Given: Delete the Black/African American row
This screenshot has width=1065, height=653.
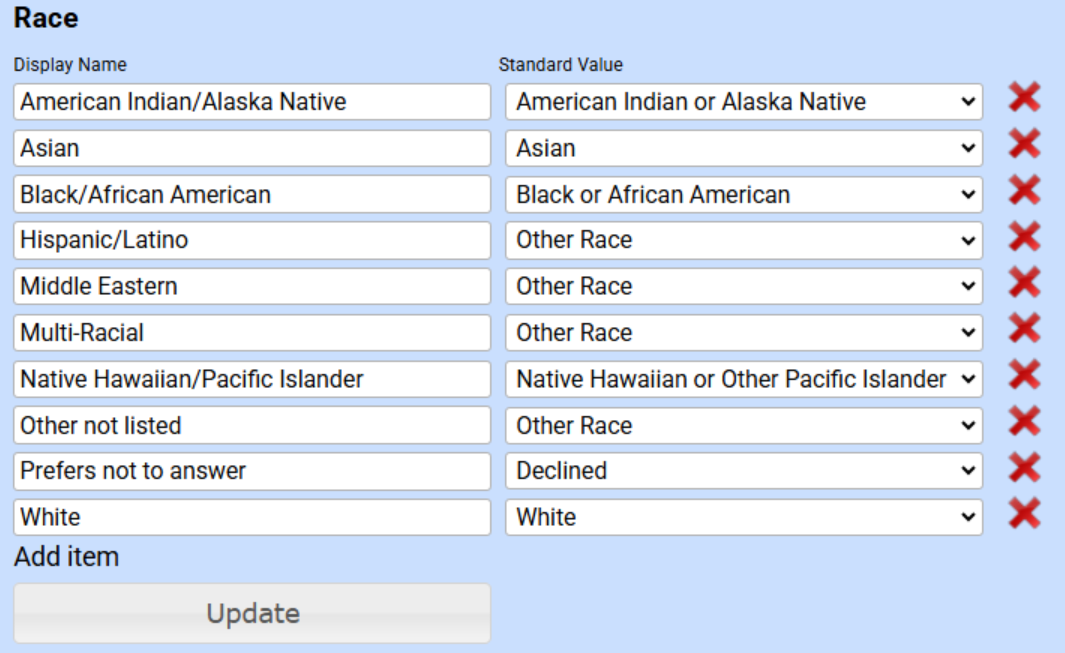Looking at the screenshot, I should [x=1024, y=190].
